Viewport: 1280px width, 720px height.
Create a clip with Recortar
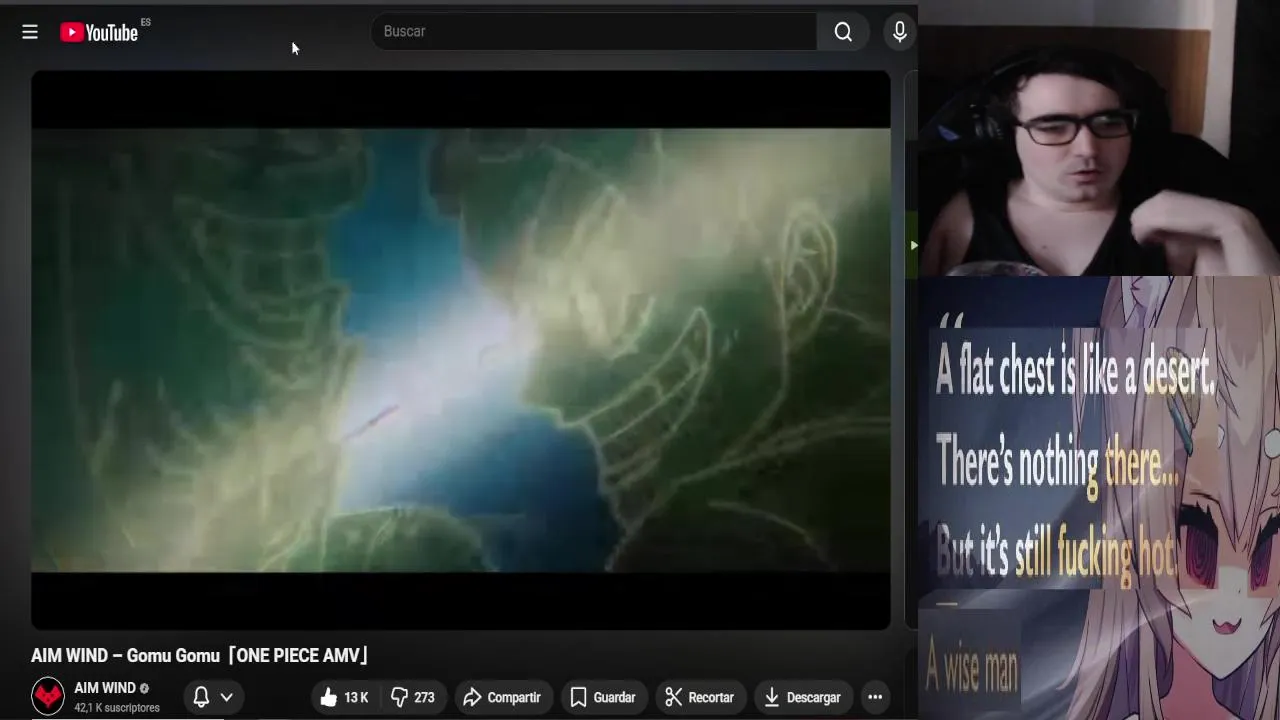(x=700, y=697)
